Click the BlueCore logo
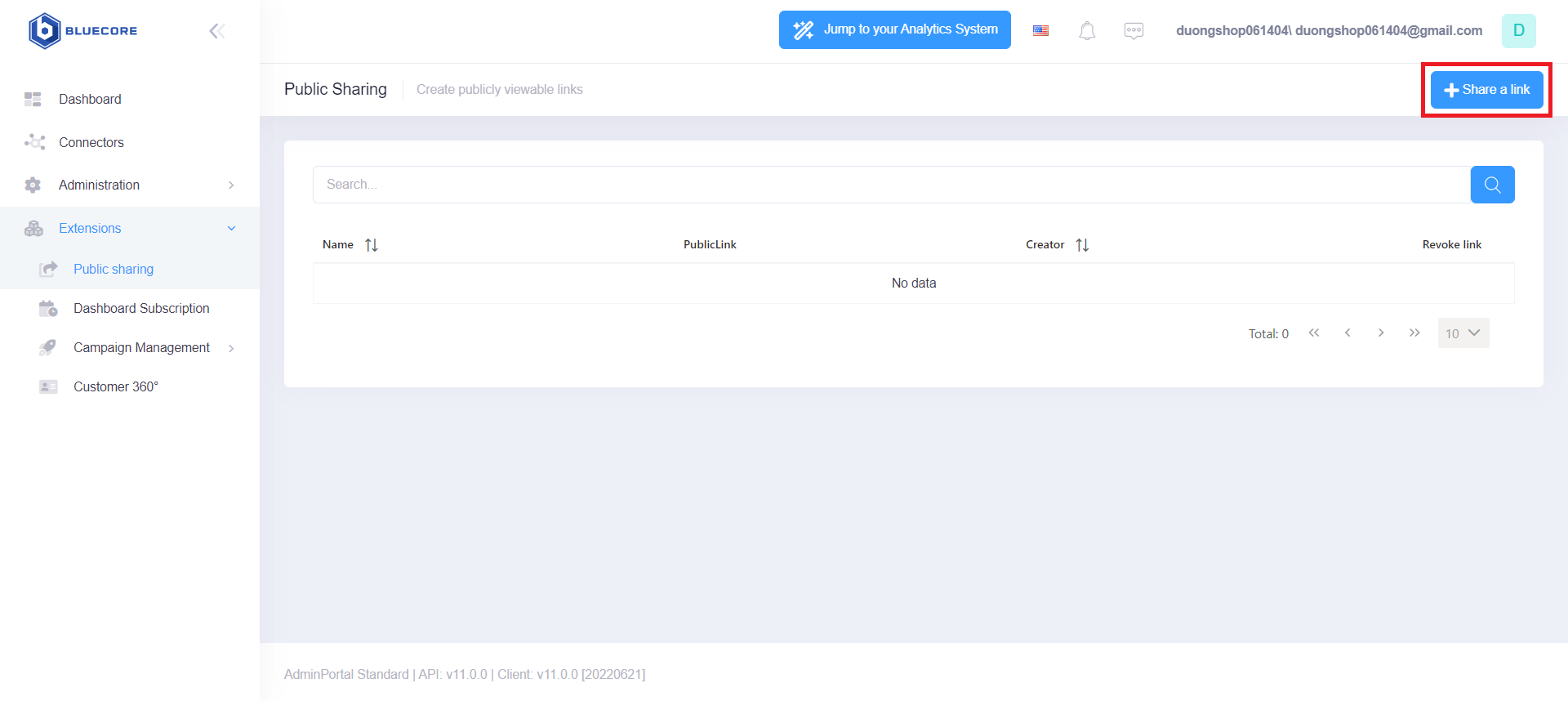The image size is (1568, 701). pyautogui.click(x=82, y=31)
